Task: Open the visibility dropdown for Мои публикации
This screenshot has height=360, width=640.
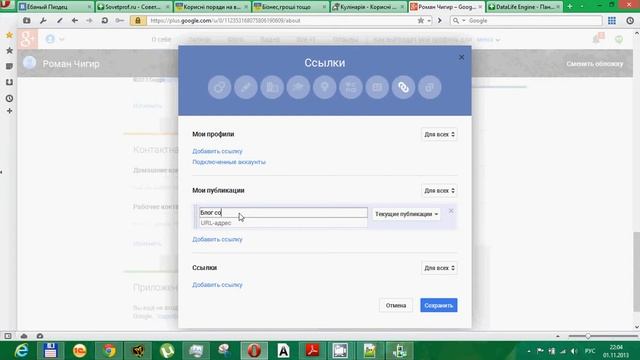Action: (439, 191)
